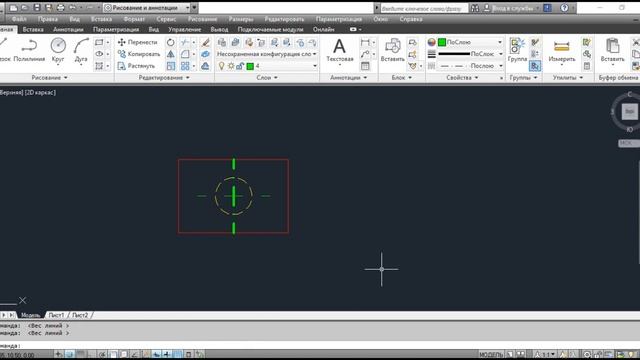Switch to the Управление ribbon tab
Image resolution: width=640 pixels, height=360 pixels.
[184, 29]
